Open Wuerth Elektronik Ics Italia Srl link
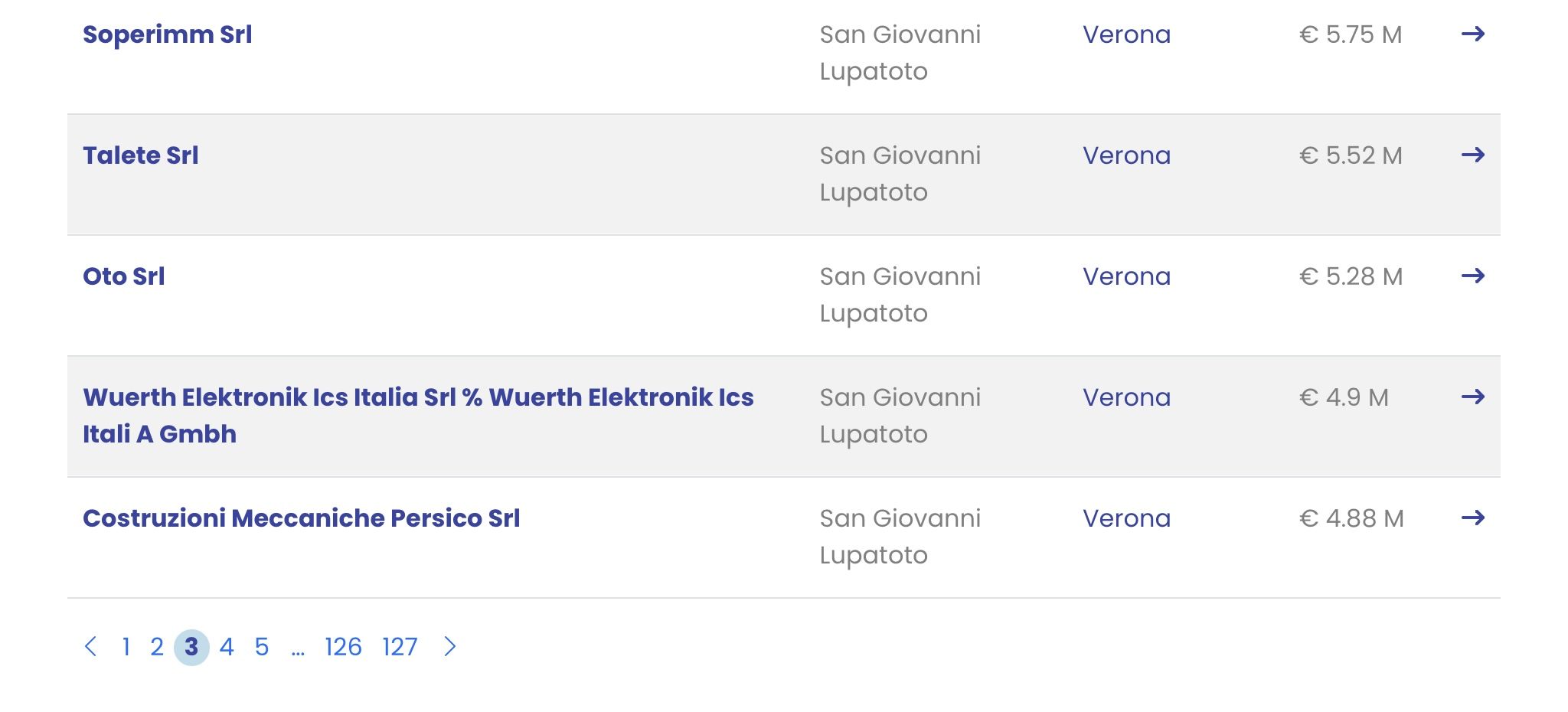The width and height of the screenshot is (1568, 712). (418, 416)
